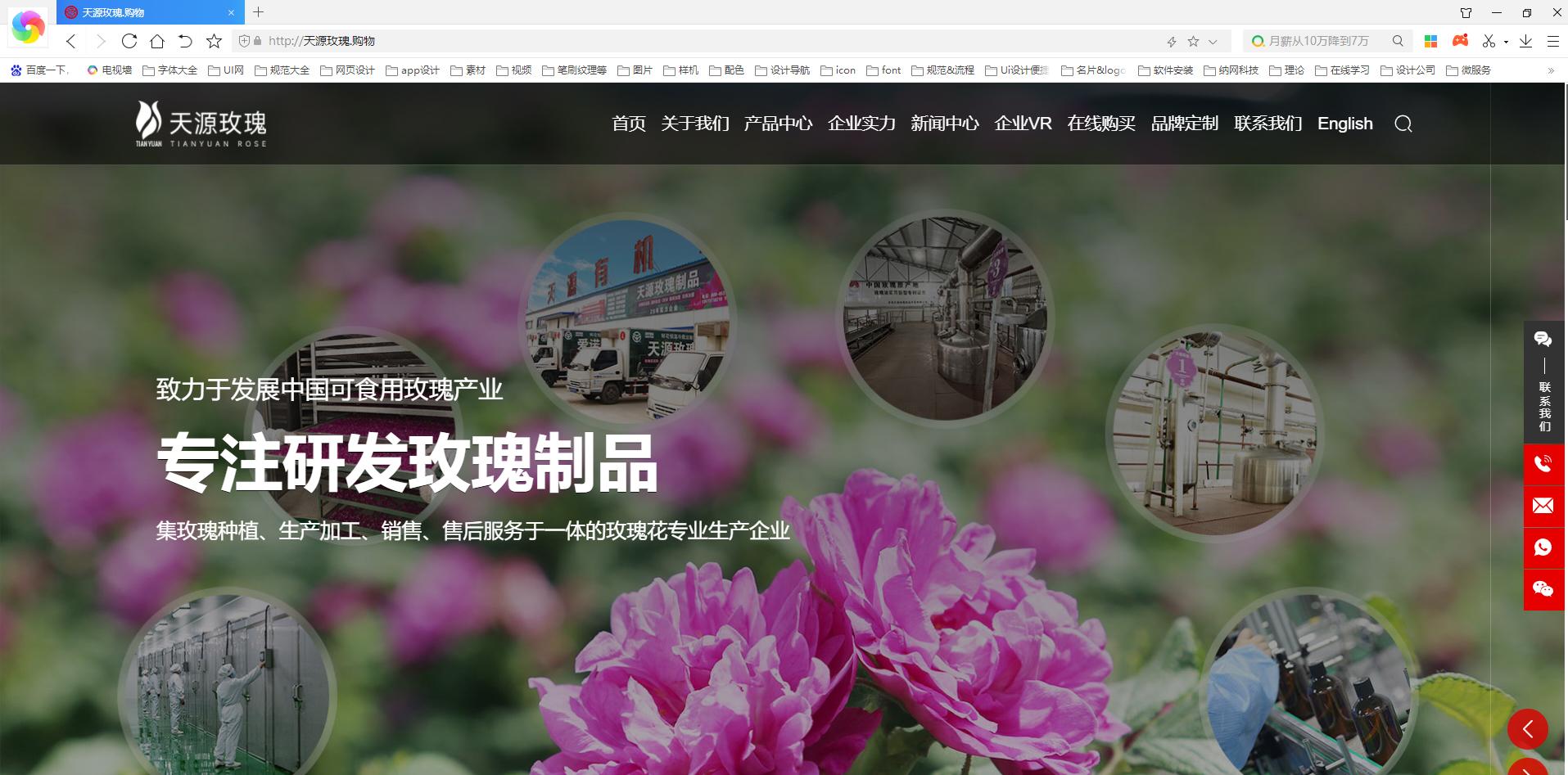Open the 网页设计 bookmark folder
Image resolution: width=1568 pixels, height=775 pixels.
pos(348,70)
